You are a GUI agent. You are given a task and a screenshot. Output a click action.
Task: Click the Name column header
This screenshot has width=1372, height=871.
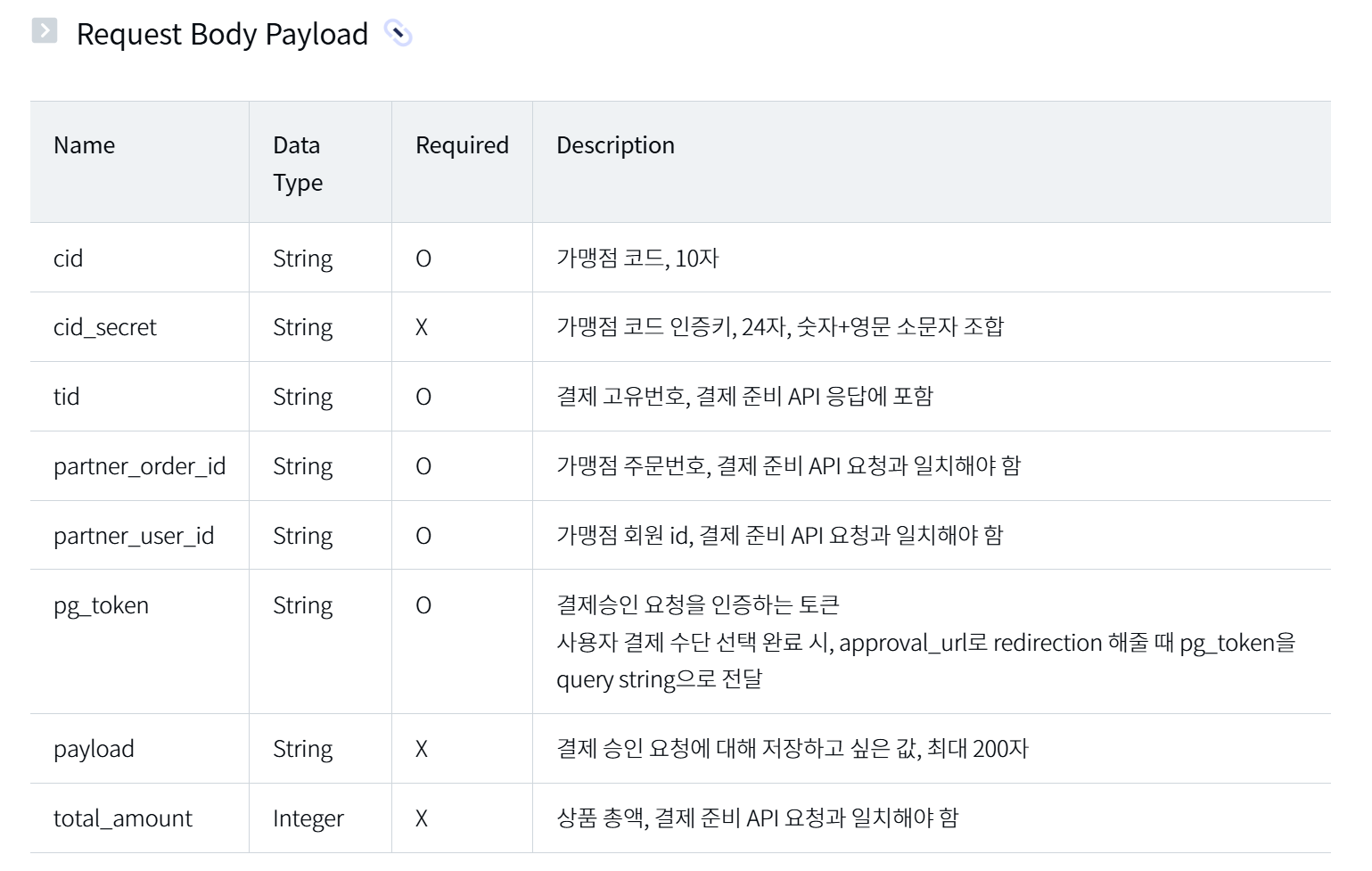tap(84, 145)
